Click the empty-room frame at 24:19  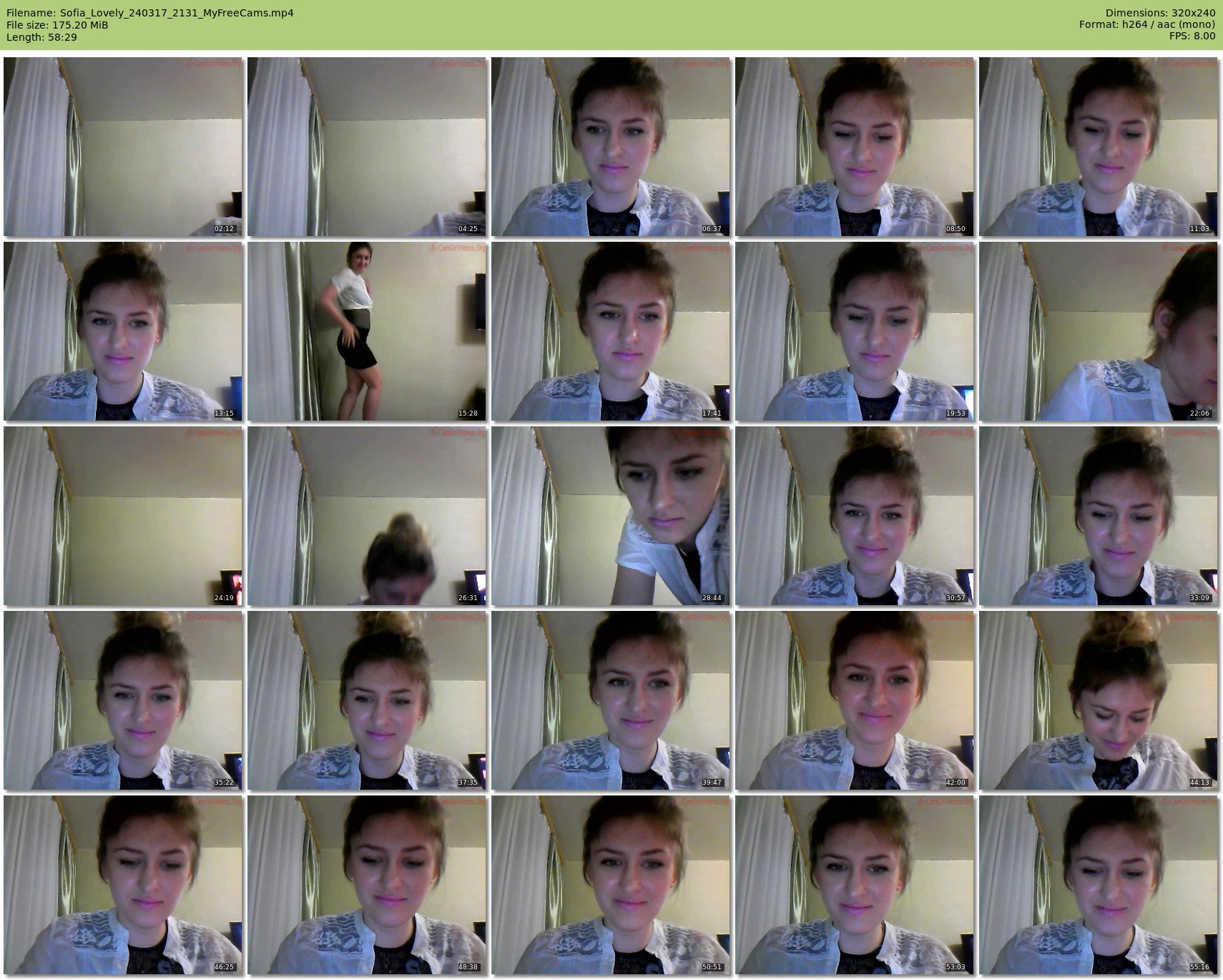click(x=123, y=516)
